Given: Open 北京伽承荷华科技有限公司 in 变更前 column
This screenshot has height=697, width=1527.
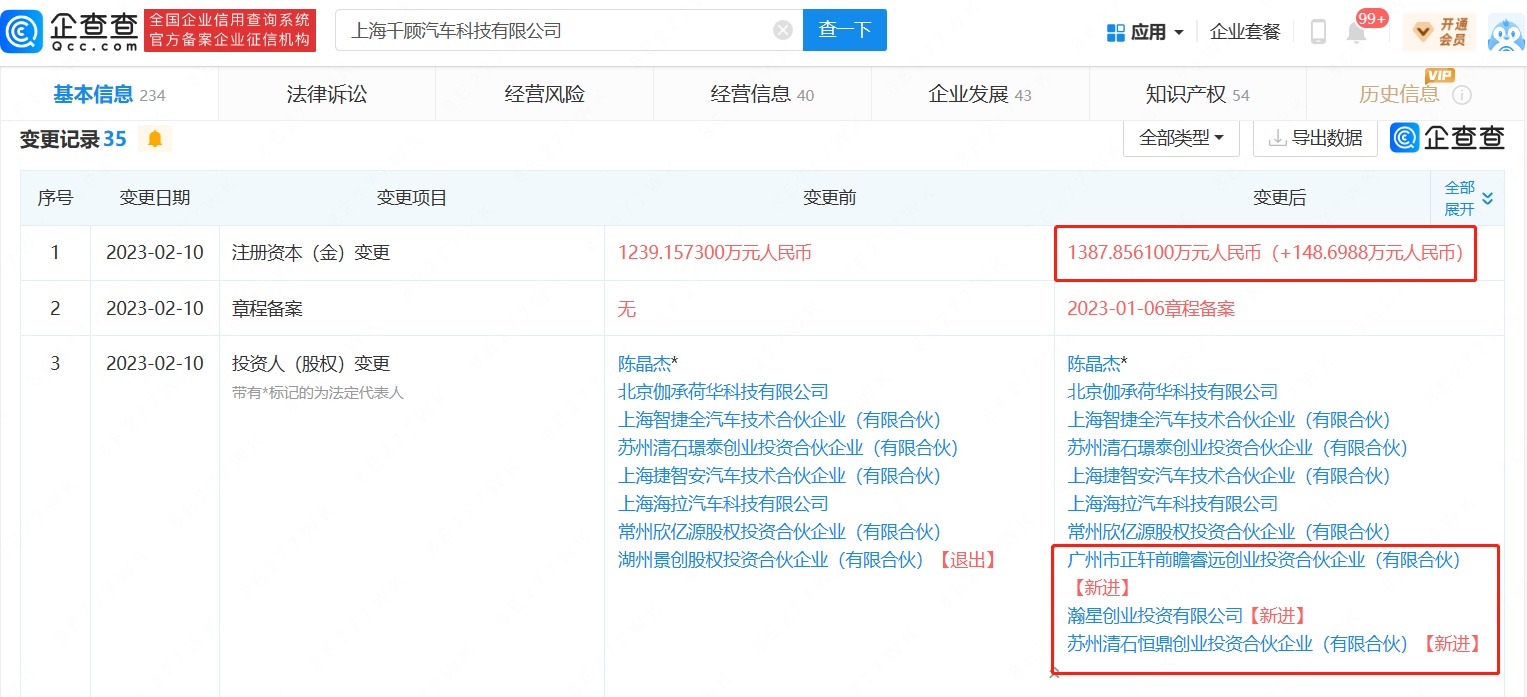Looking at the screenshot, I should pos(724,392).
